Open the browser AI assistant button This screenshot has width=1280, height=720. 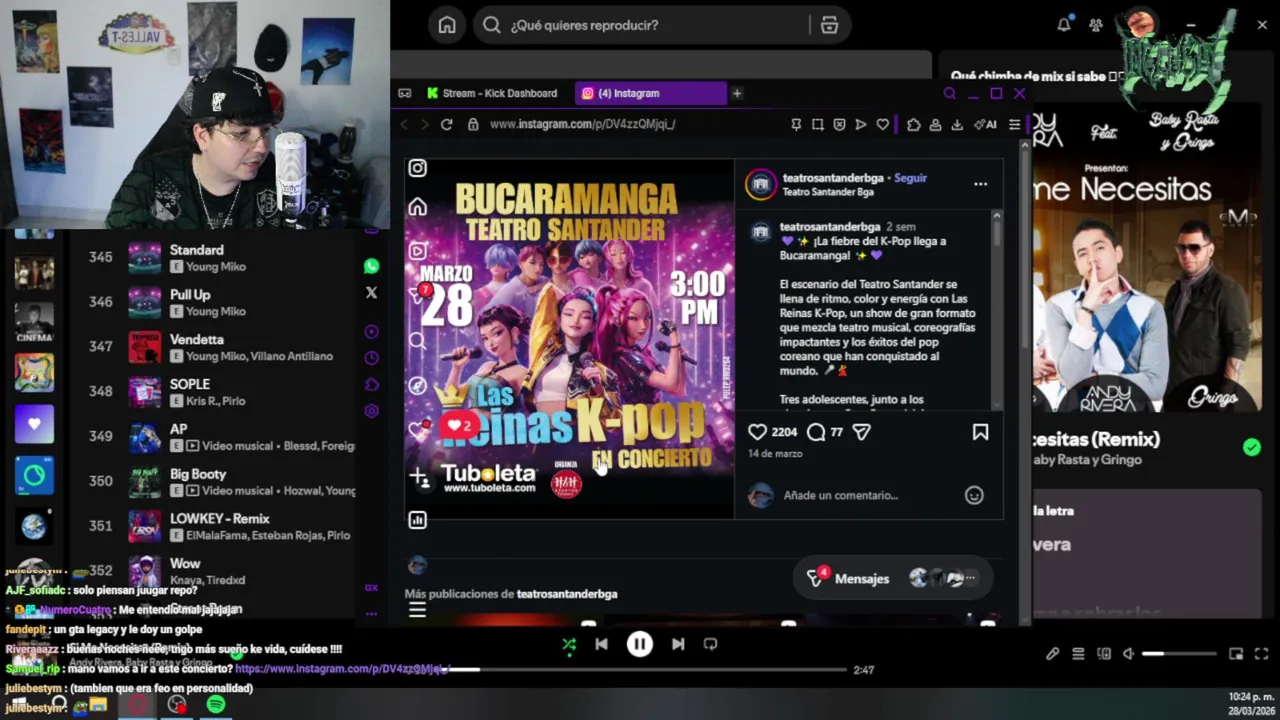pos(985,124)
